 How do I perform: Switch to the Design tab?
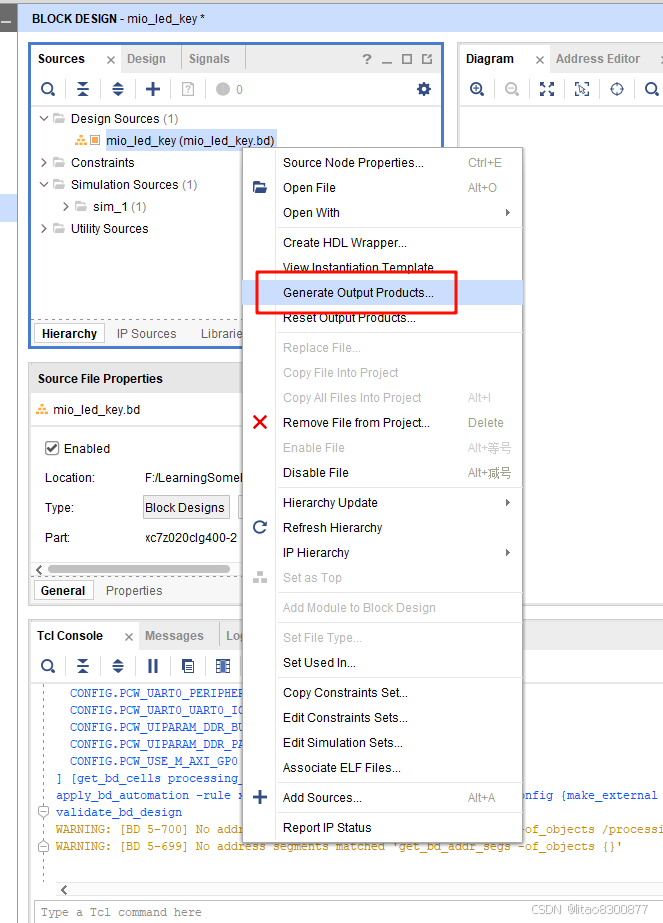click(x=146, y=59)
